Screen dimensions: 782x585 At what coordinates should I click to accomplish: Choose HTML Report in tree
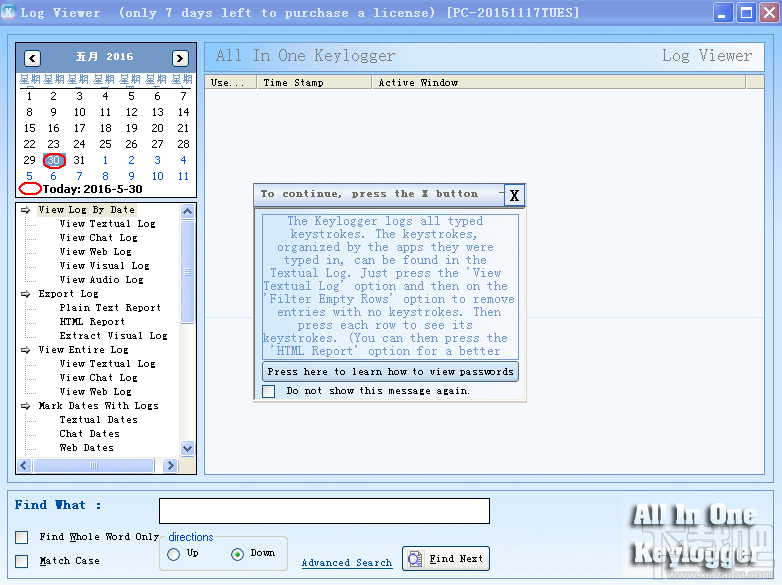92,322
